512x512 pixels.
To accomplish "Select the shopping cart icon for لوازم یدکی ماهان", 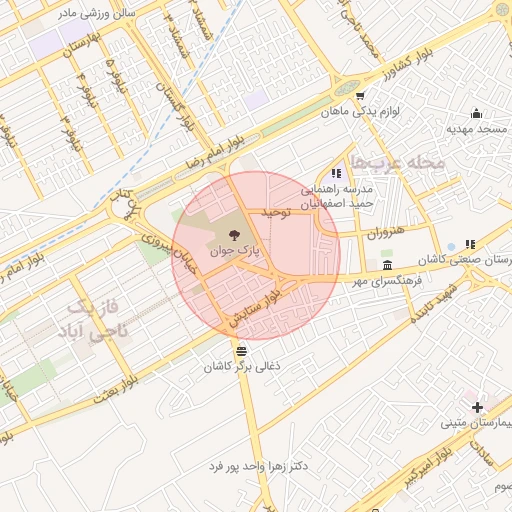I will 360,96.
